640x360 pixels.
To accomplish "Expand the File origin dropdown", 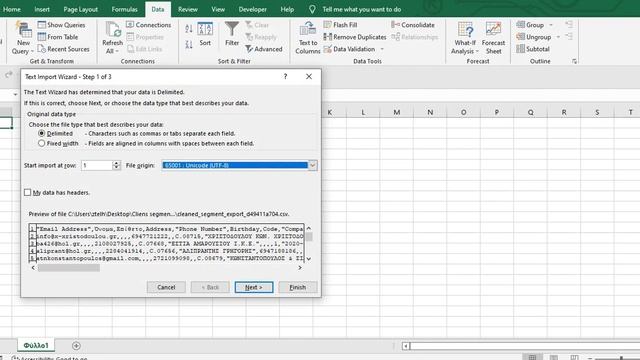I will coord(313,165).
